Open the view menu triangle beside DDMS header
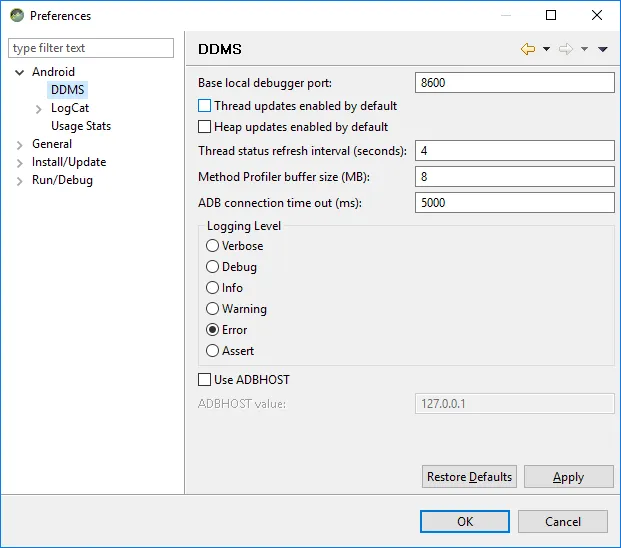 pos(603,49)
